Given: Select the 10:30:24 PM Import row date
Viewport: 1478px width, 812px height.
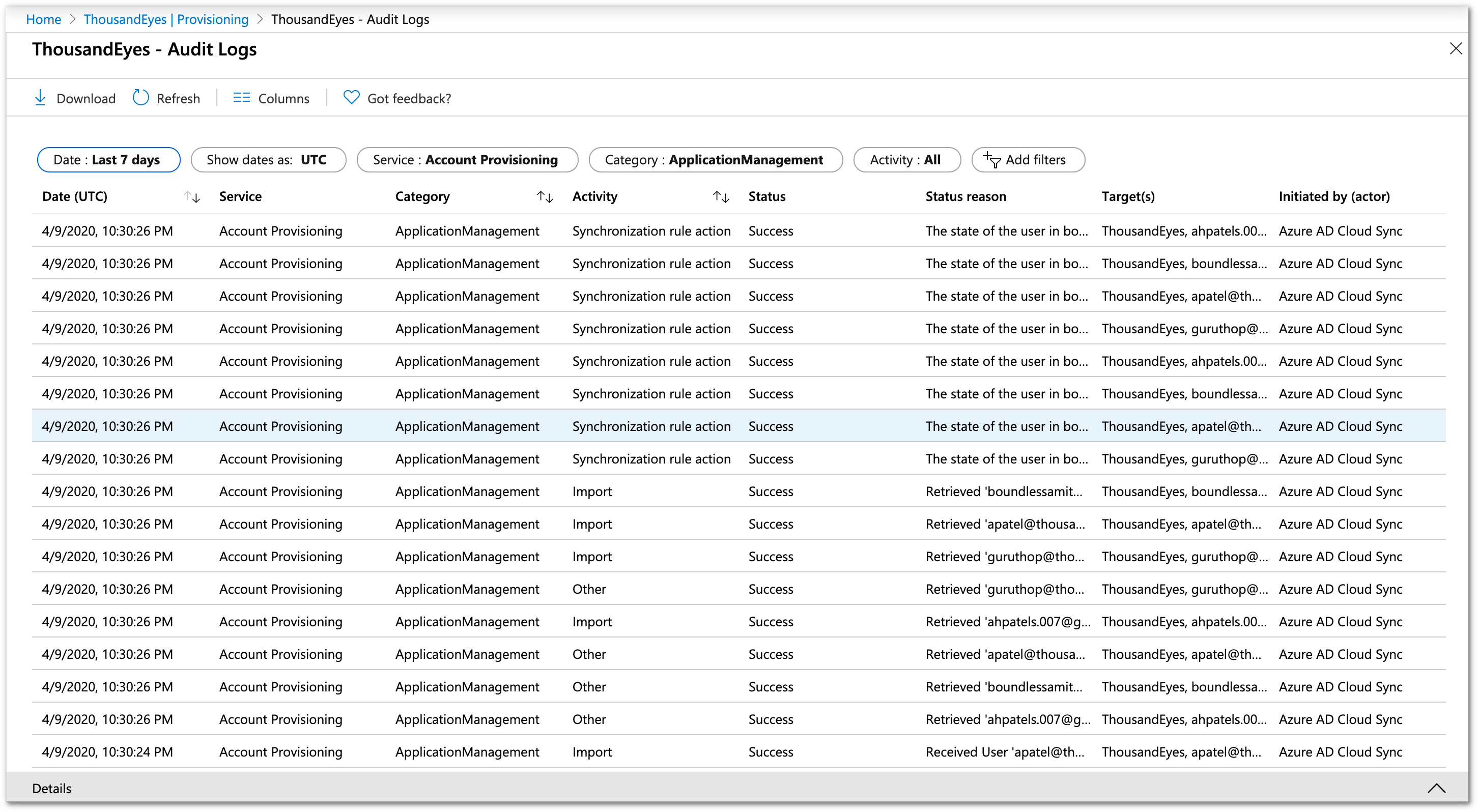Looking at the screenshot, I should 107,752.
